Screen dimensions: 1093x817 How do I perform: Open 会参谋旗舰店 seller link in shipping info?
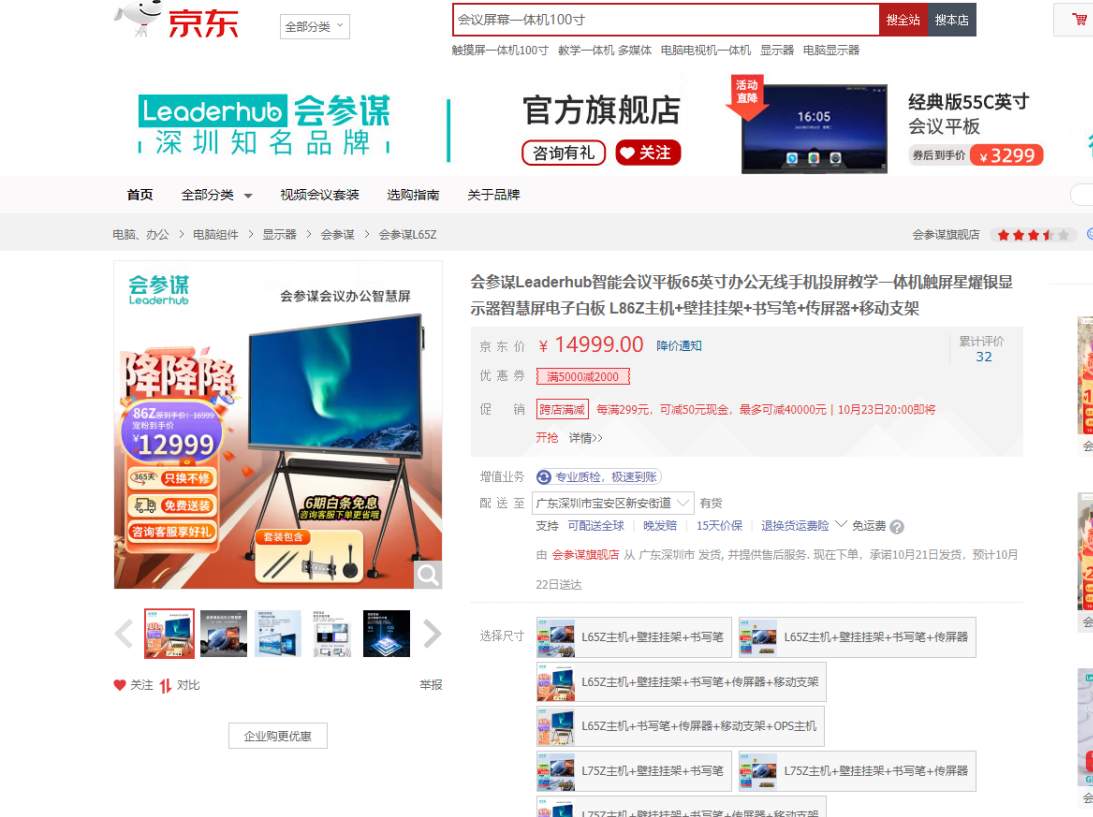[x=586, y=555]
